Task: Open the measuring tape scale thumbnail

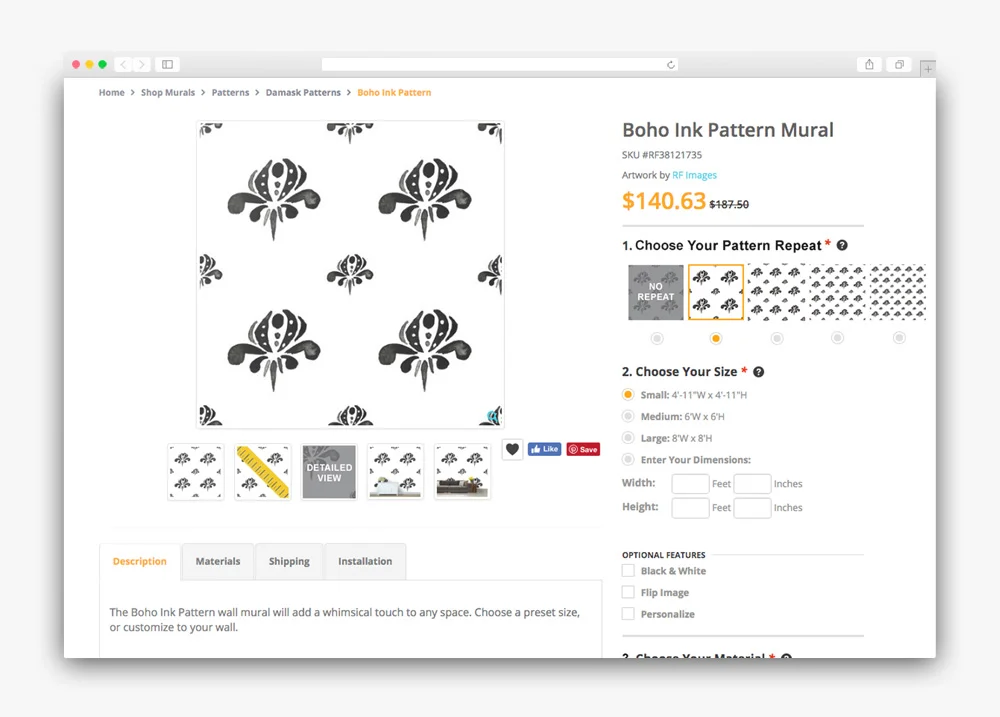Action: coord(263,471)
